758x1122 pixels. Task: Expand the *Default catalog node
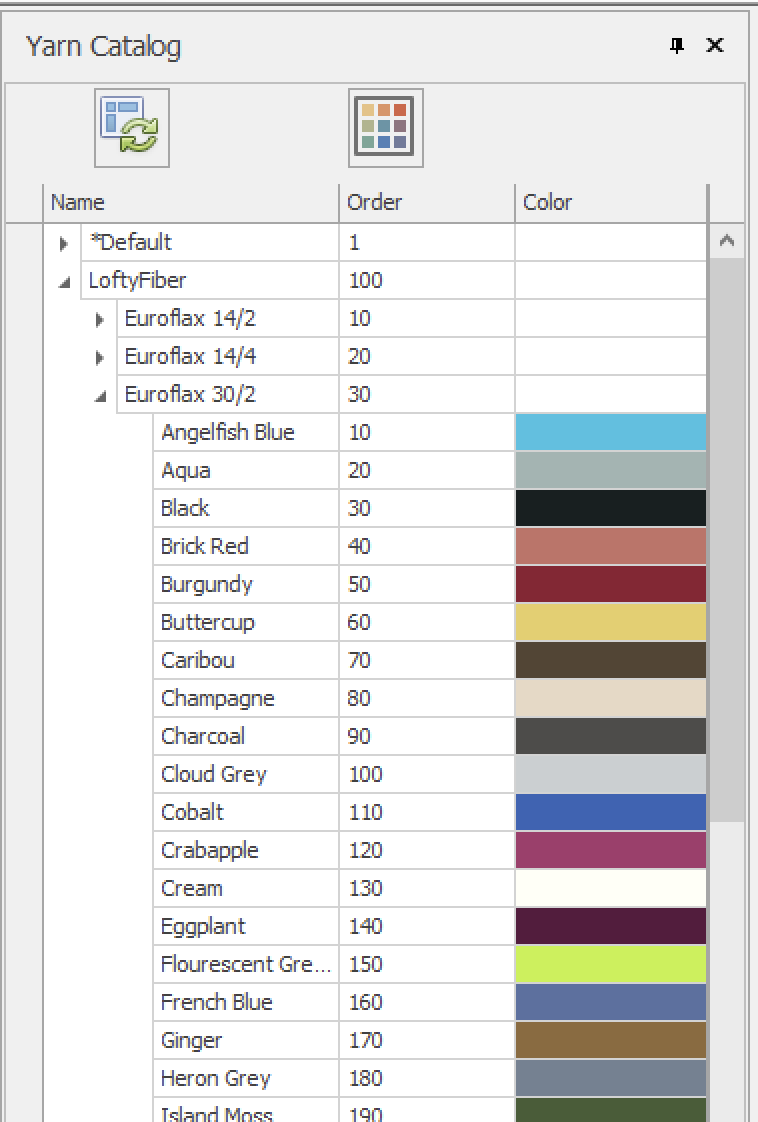click(x=63, y=243)
